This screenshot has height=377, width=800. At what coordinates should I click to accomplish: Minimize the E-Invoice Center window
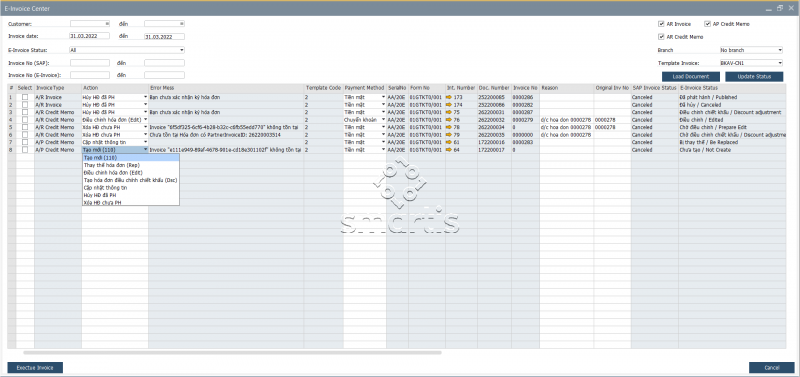(769, 9)
